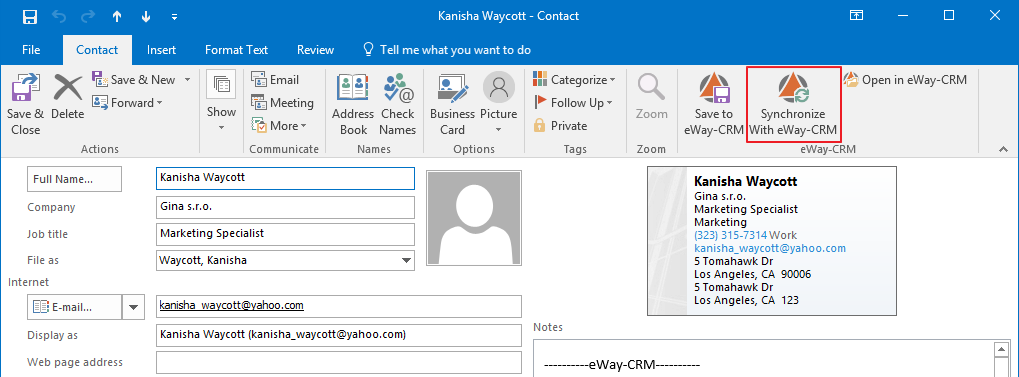The width and height of the screenshot is (1019, 377).
Task: Click the business card preview
Action: (x=772, y=241)
